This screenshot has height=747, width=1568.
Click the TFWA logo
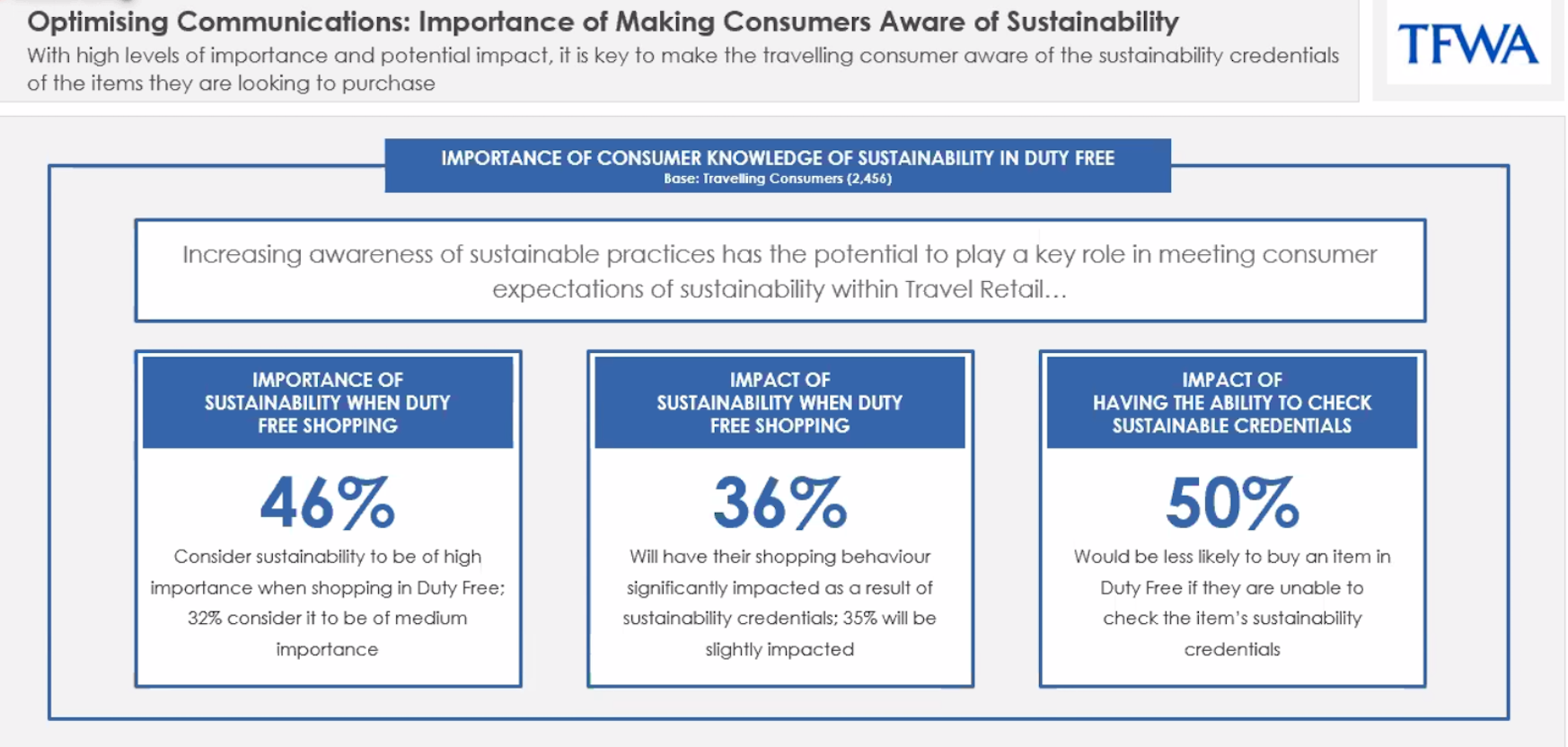[x=1467, y=44]
